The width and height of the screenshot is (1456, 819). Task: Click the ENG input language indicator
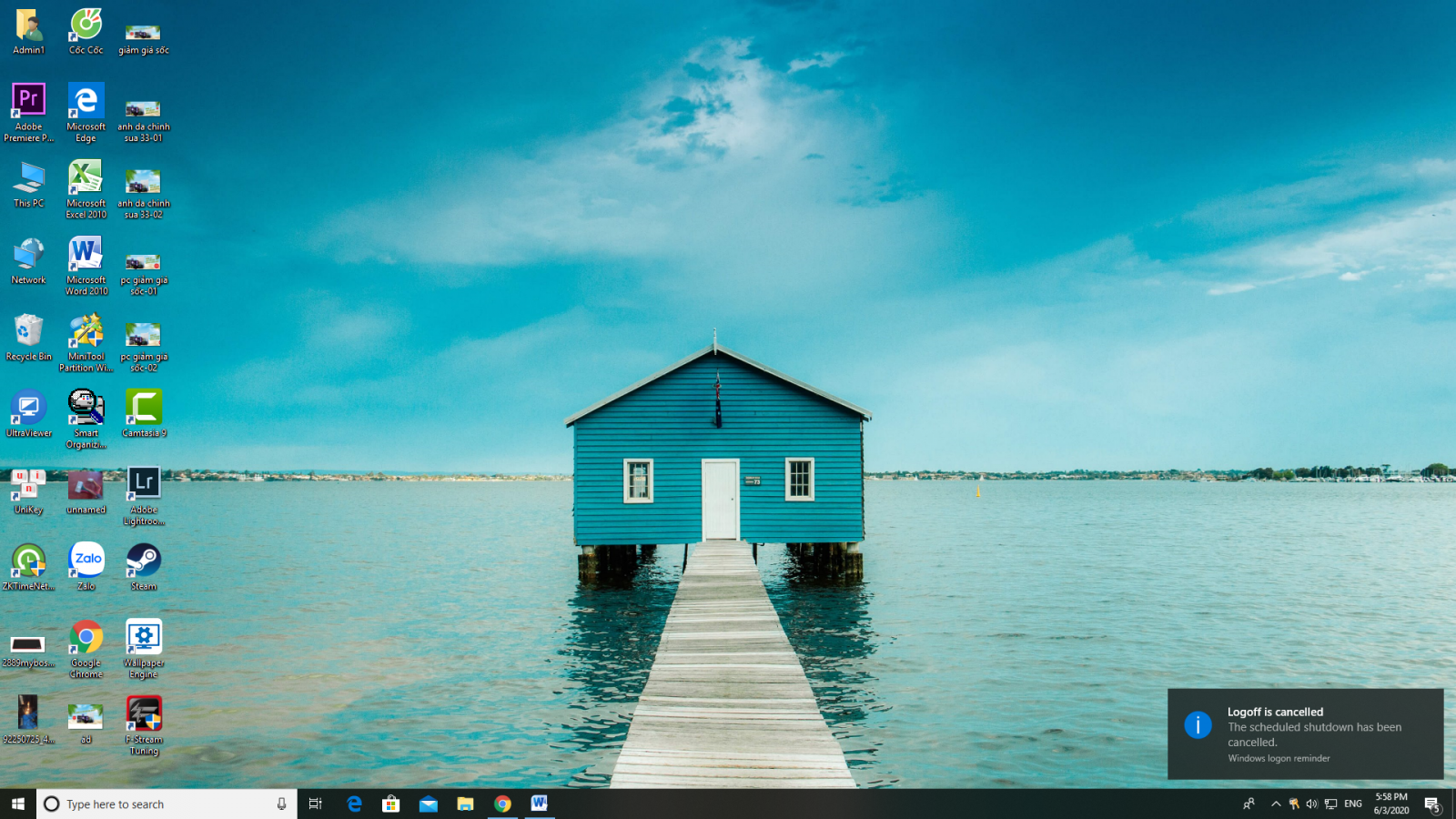point(1353,804)
